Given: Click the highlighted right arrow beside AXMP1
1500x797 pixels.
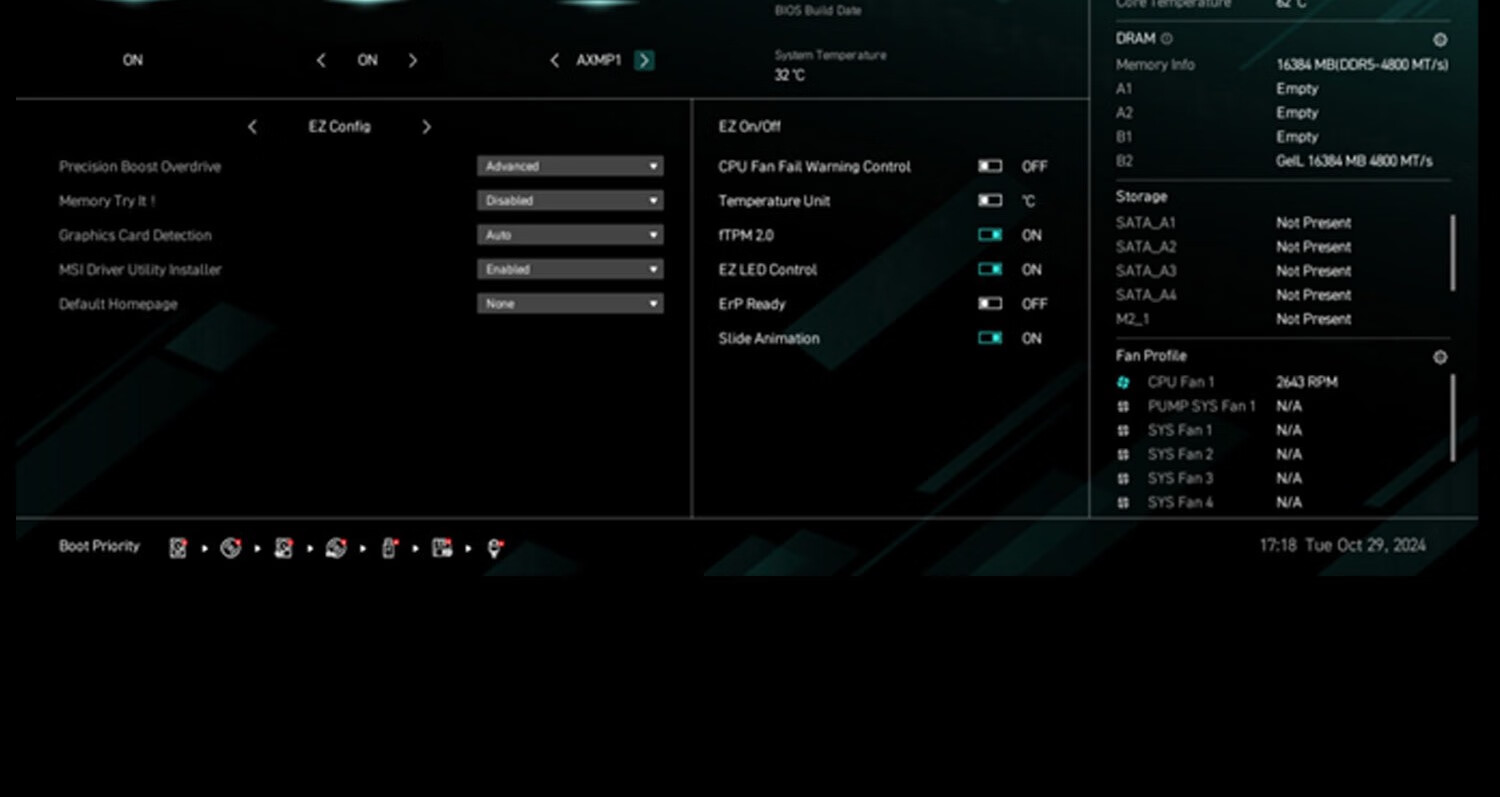Looking at the screenshot, I should (x=644, y=61).
